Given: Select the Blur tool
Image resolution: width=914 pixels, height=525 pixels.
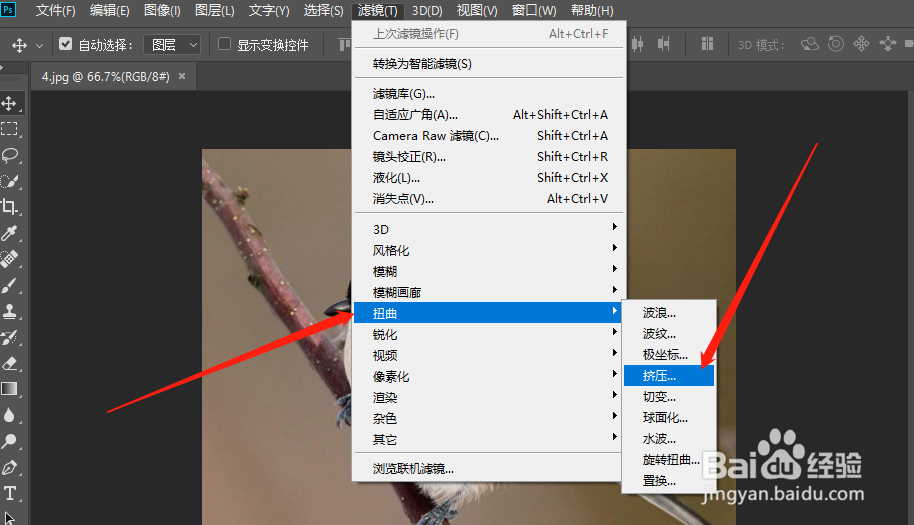Looking at the screenshot, I should (9, 415).
